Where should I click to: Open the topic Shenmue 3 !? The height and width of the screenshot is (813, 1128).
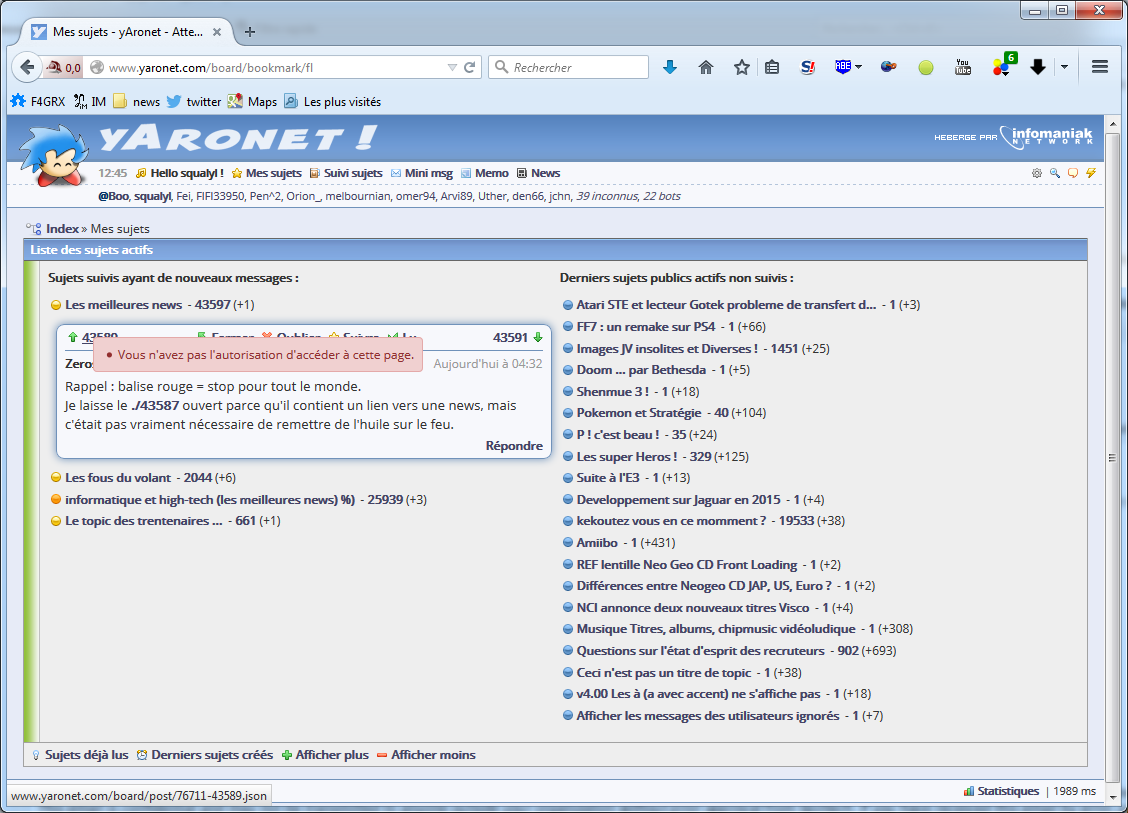pos(612,391)
